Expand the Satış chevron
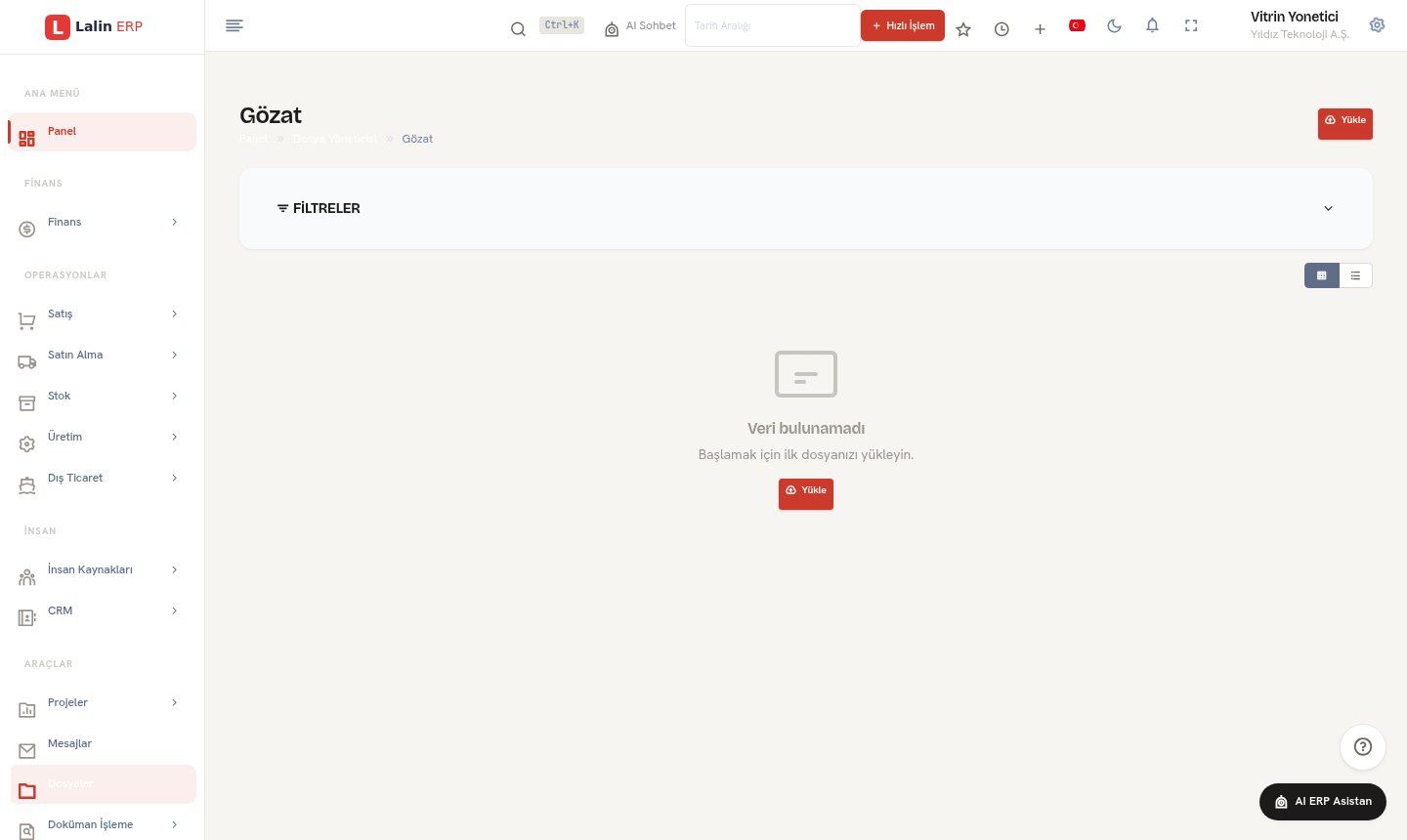Viewport: 1407px width, 840px height. pos(175,314)
